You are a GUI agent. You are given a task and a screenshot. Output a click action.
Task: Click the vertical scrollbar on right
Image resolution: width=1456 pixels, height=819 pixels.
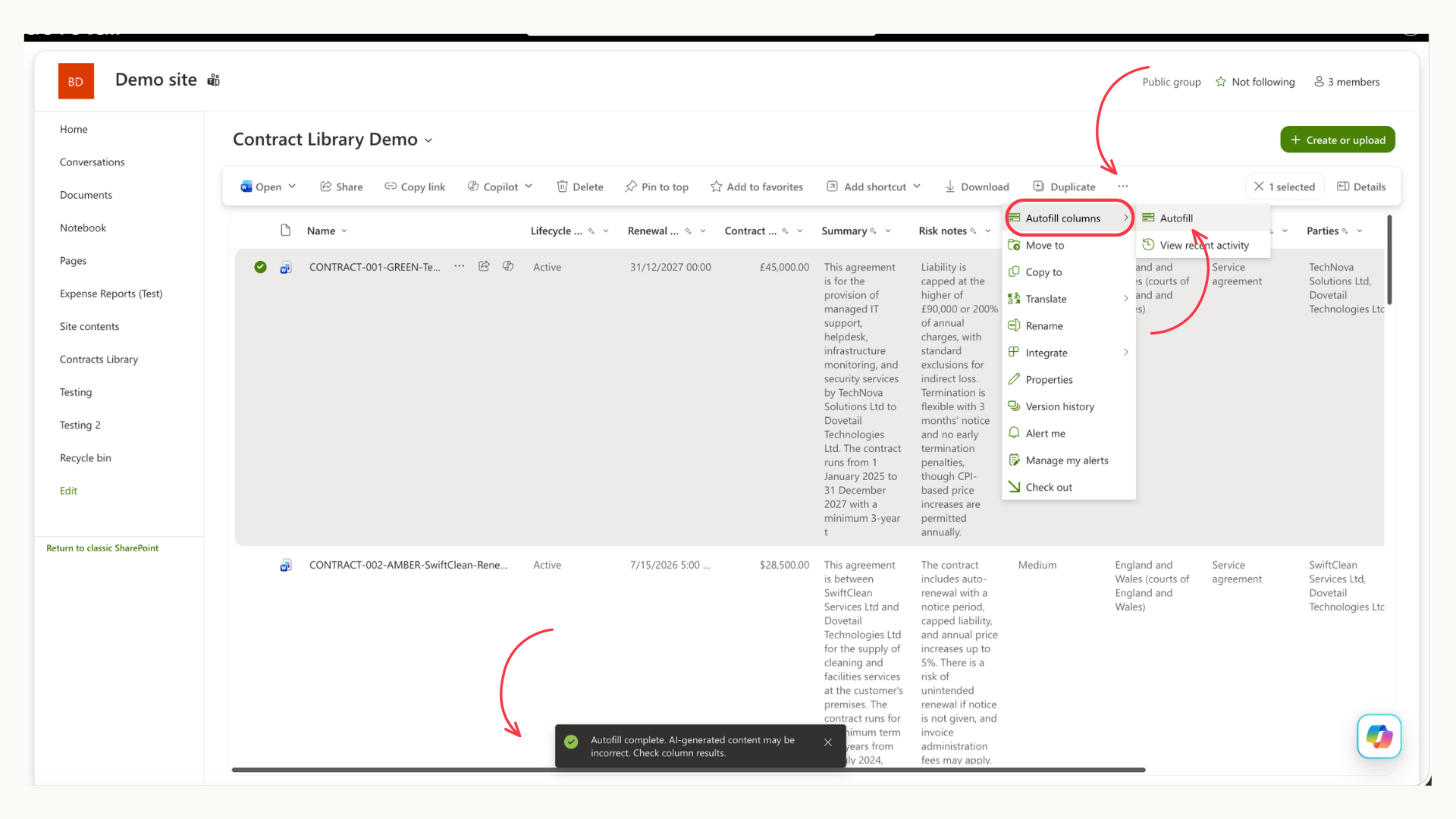pyautogui.click(x=1389, y=260)
